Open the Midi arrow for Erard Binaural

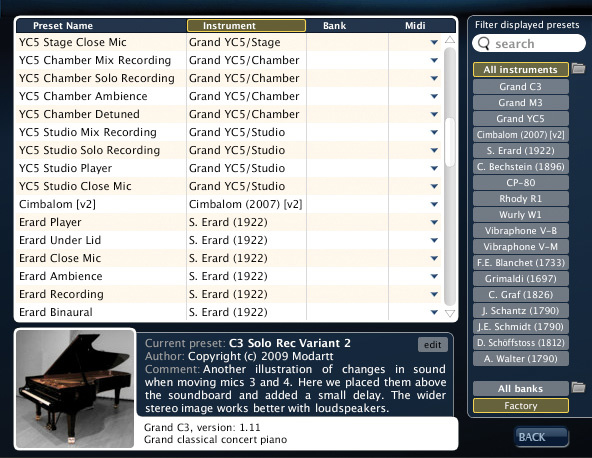[x=434, y=312]
